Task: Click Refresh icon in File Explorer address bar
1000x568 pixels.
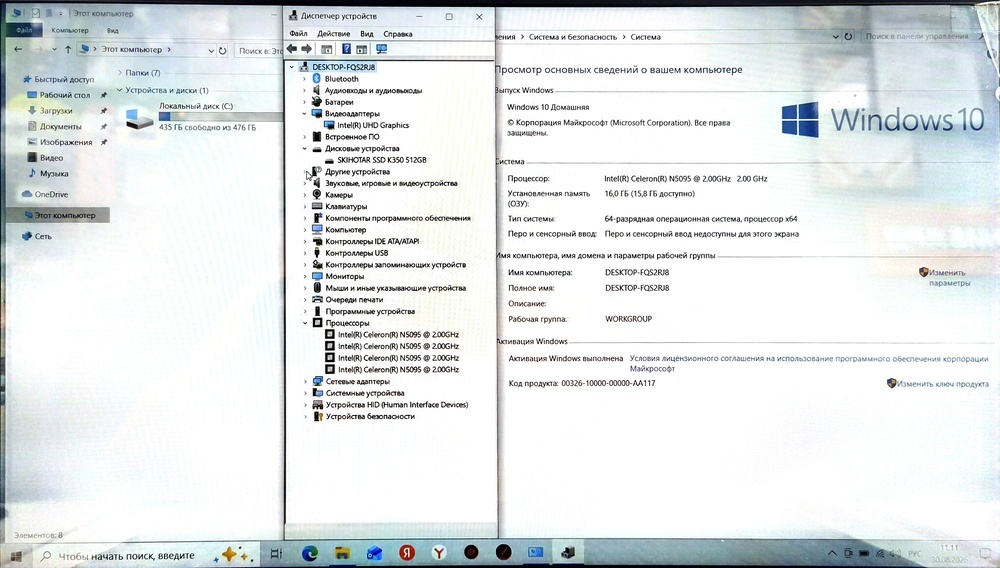Action: click(223, 50)
